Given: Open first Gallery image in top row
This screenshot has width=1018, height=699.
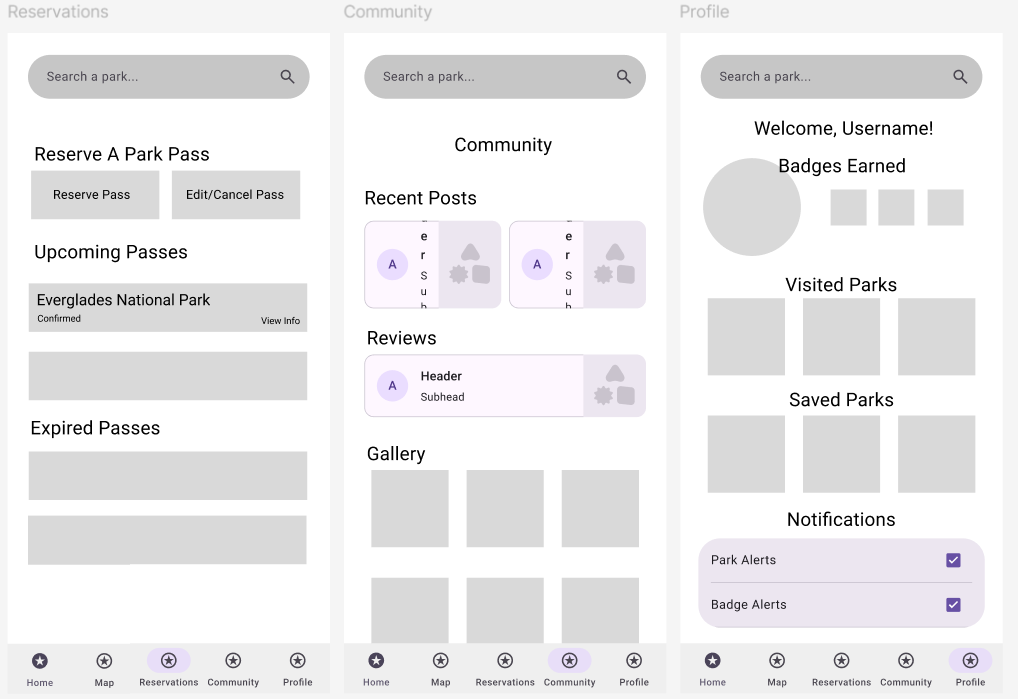Looking at the screenshot, I should [410, 509].
